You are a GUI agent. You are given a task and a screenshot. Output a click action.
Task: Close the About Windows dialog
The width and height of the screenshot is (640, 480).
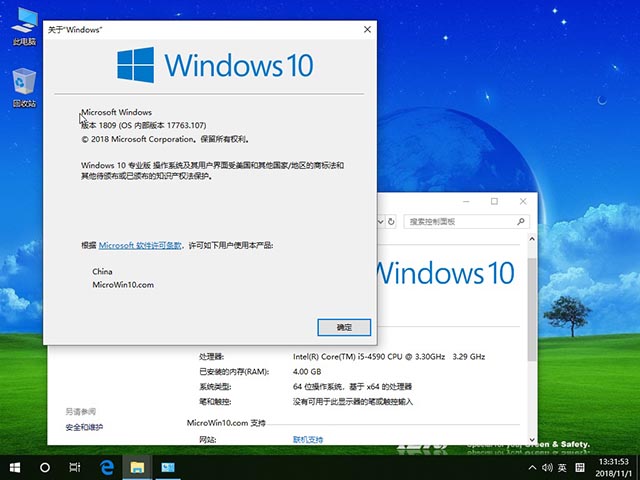pos(367,29)
